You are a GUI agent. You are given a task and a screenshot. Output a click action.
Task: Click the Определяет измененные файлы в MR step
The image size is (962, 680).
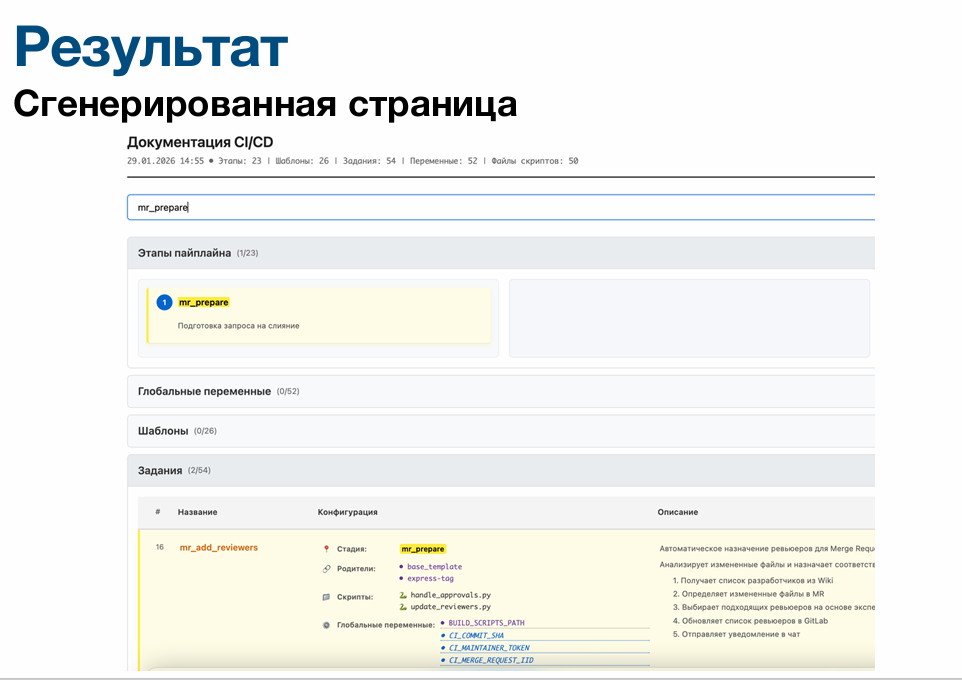[x=753, y=593]
